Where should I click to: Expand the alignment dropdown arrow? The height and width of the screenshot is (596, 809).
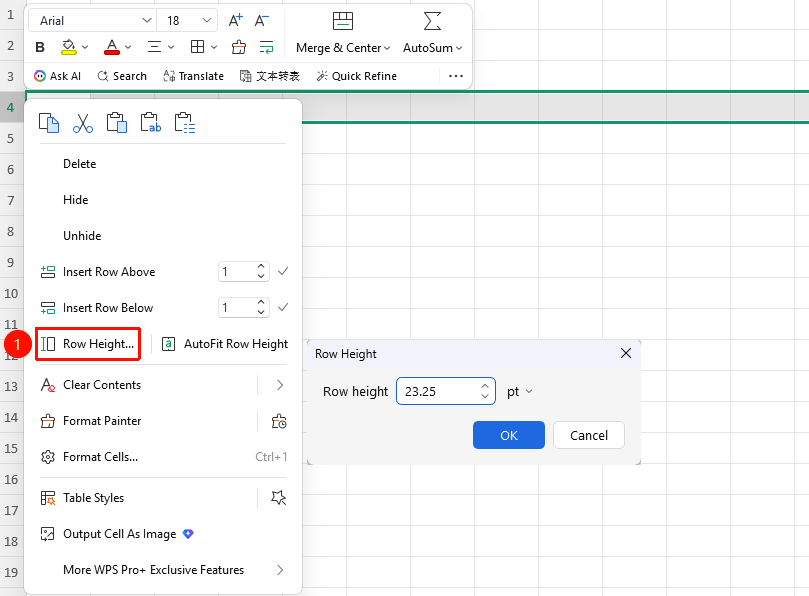pyautogui.click(x=171, y=47)
